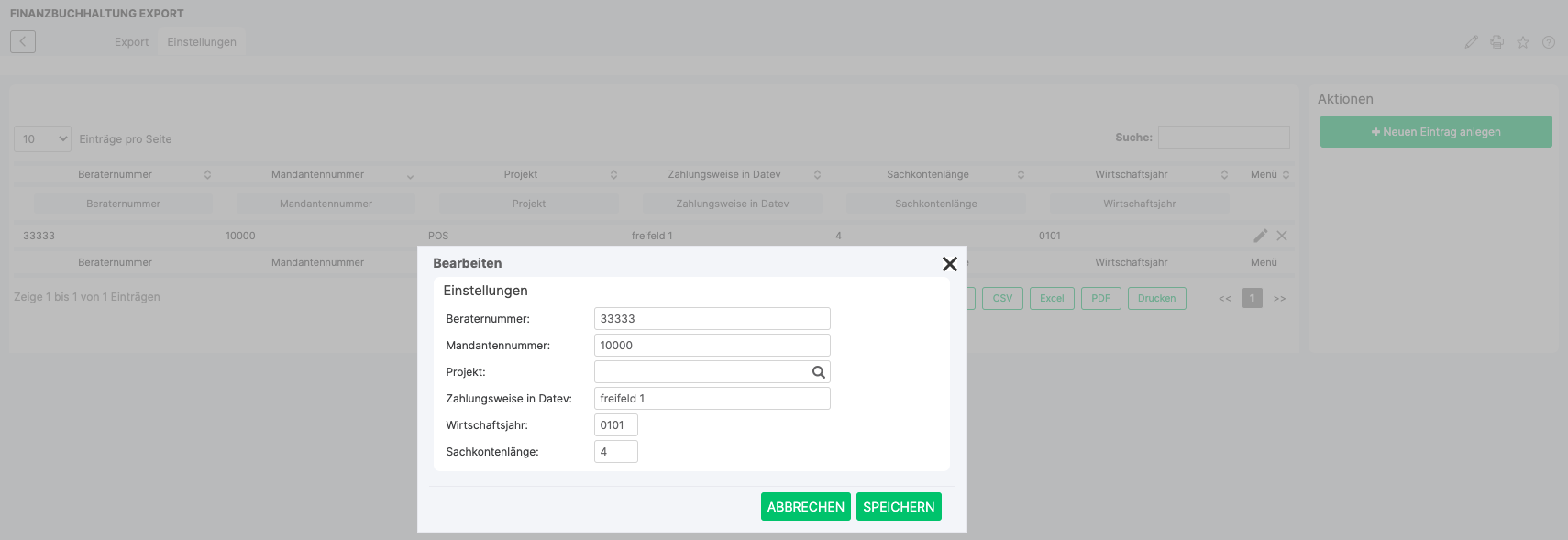The image size is (1568, 540).
Task: Export the table as PDF
Action: [1100, 298]
